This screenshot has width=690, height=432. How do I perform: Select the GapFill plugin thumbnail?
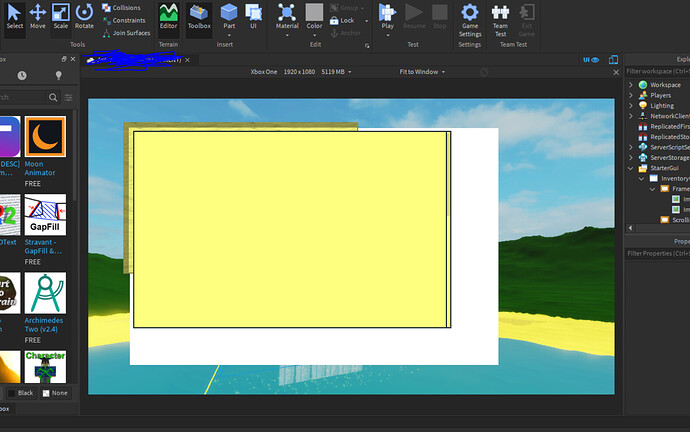45,215
